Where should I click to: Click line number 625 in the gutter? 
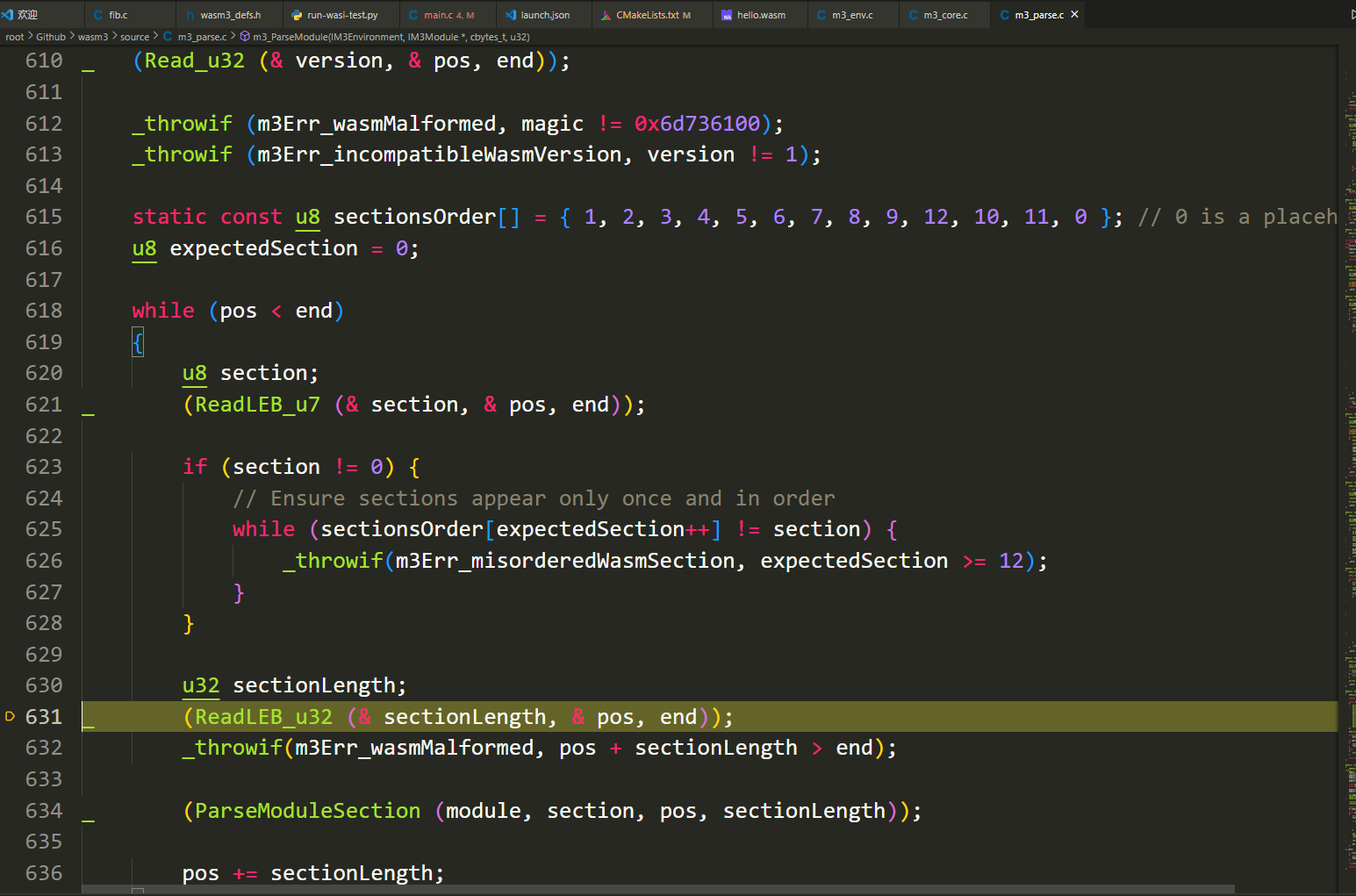click(44, 528)
